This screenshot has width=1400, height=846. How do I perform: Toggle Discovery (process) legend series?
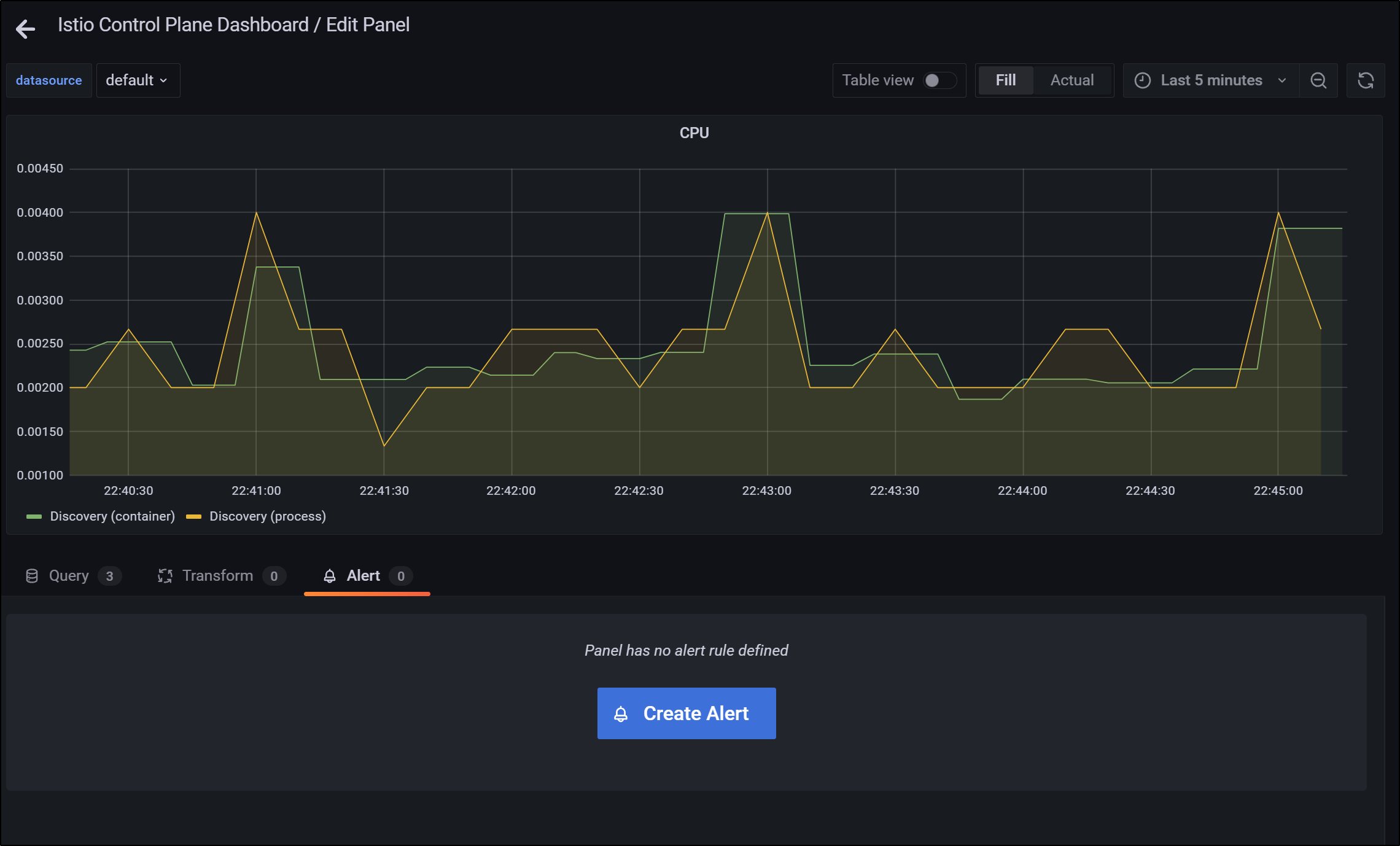pyautogui.click(x=268, y=516)
